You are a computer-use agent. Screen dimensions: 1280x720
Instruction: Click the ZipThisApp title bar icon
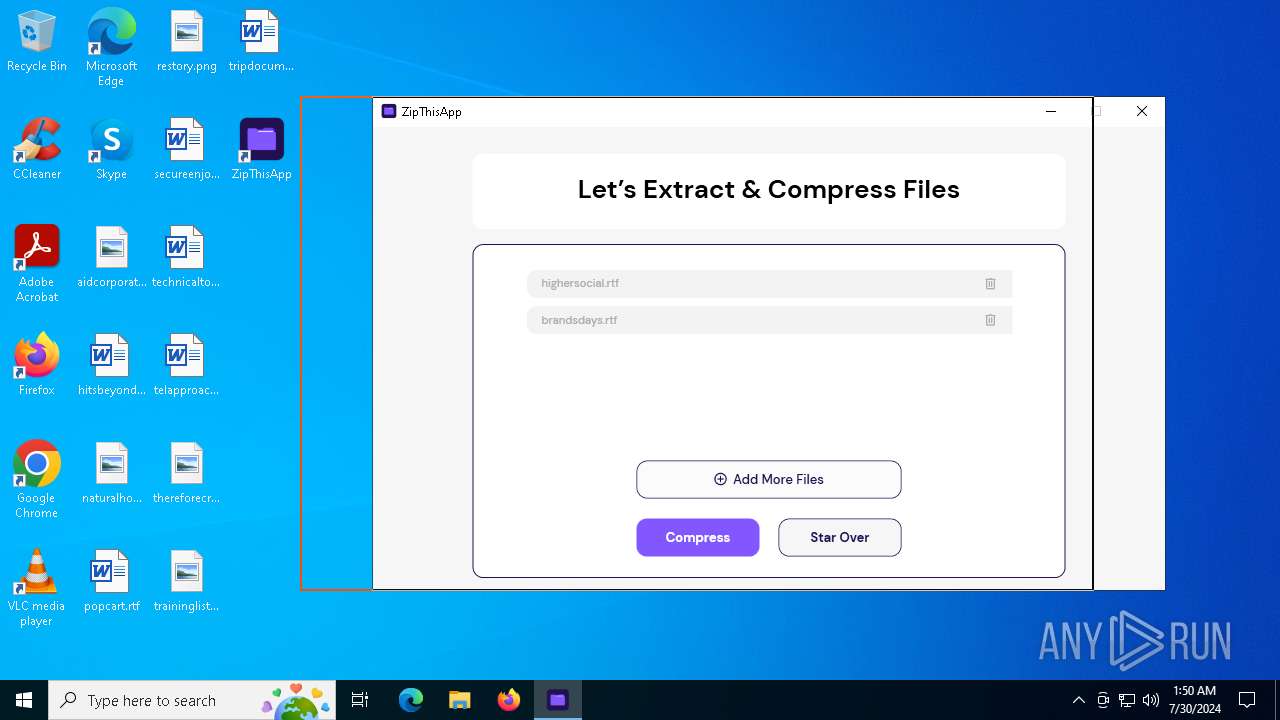[389, 111]
